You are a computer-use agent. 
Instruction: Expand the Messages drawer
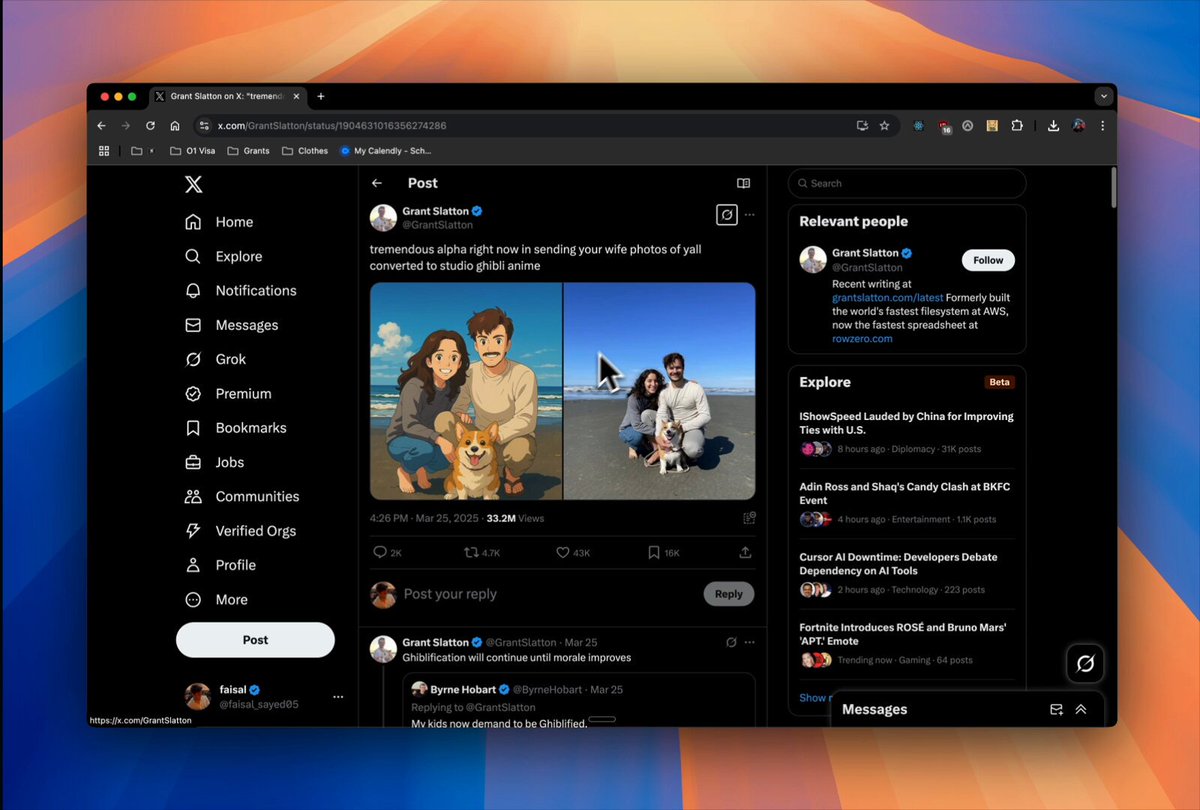click(1081, 709)
